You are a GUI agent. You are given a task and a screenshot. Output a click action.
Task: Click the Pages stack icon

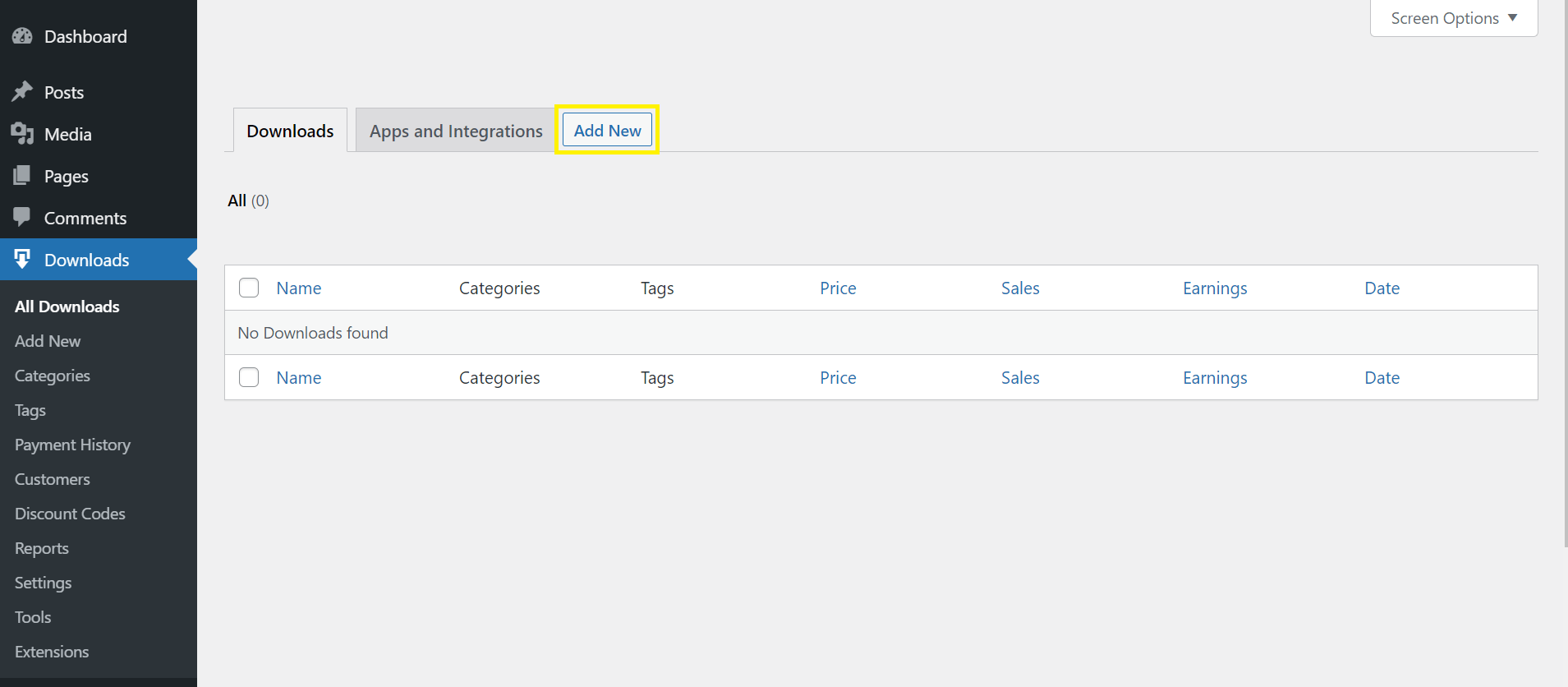click(22, 175)
